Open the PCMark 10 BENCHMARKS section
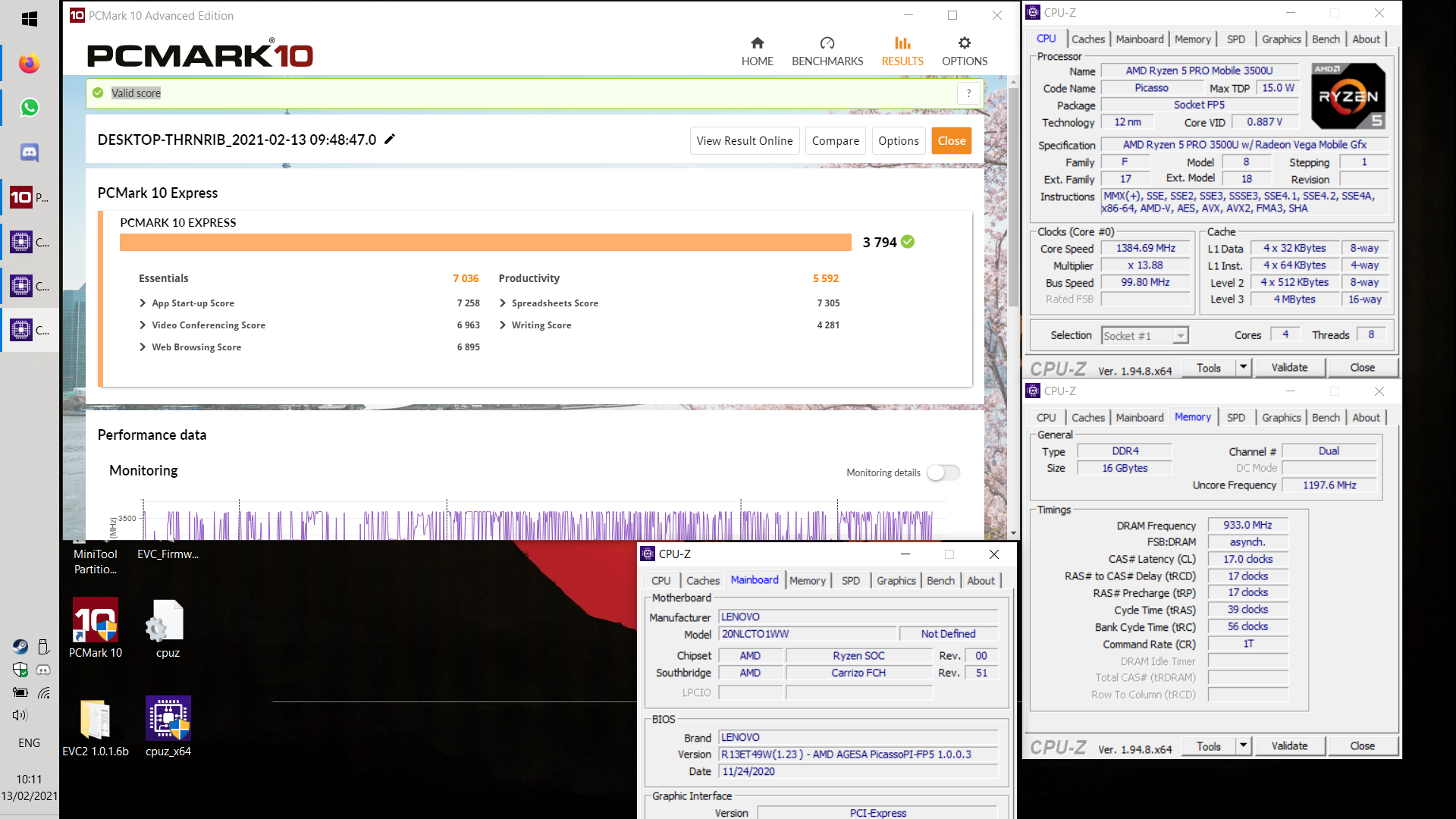 pos(827,52)
